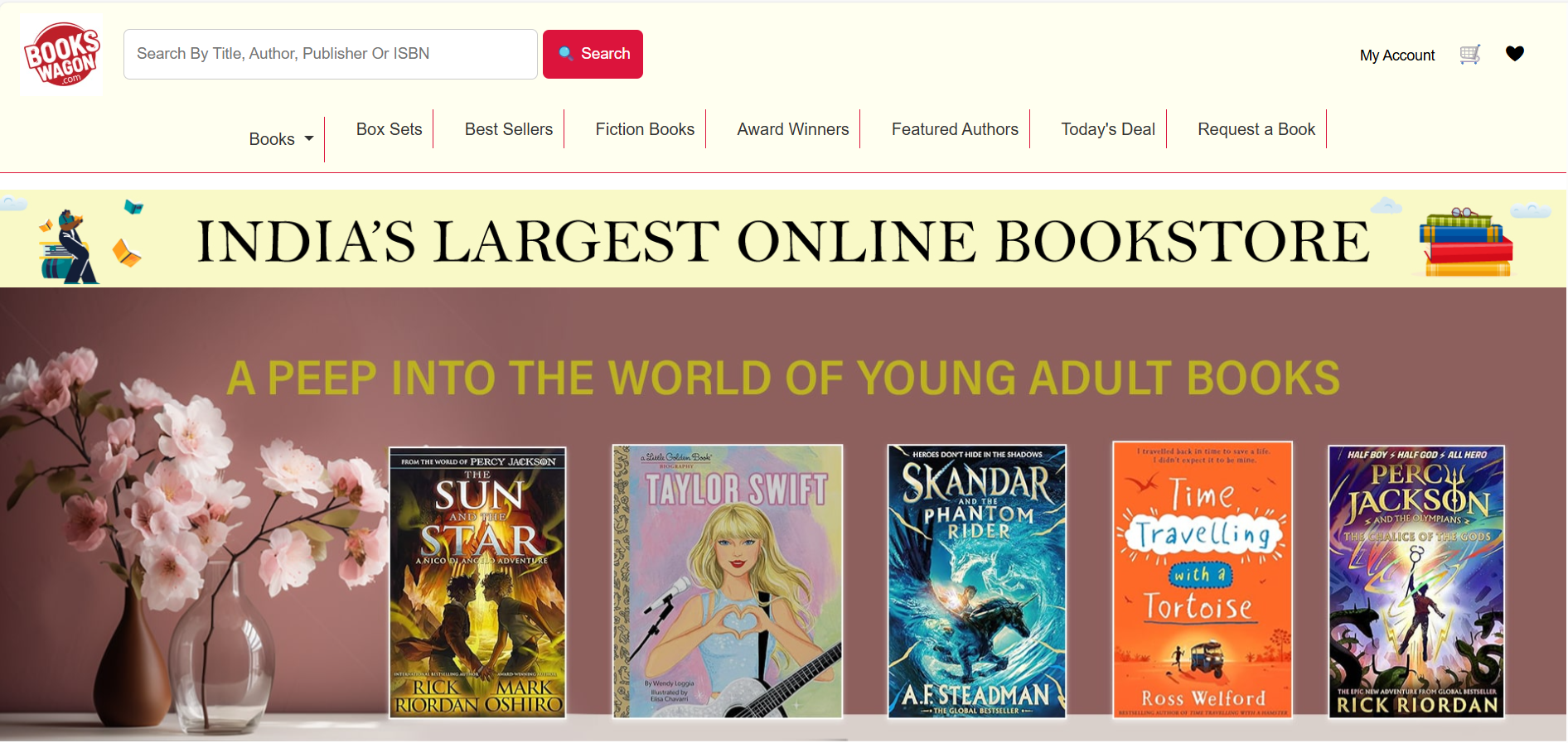Go to Best Sellers
Screen dimensions: 1568x743
(509, 129)
